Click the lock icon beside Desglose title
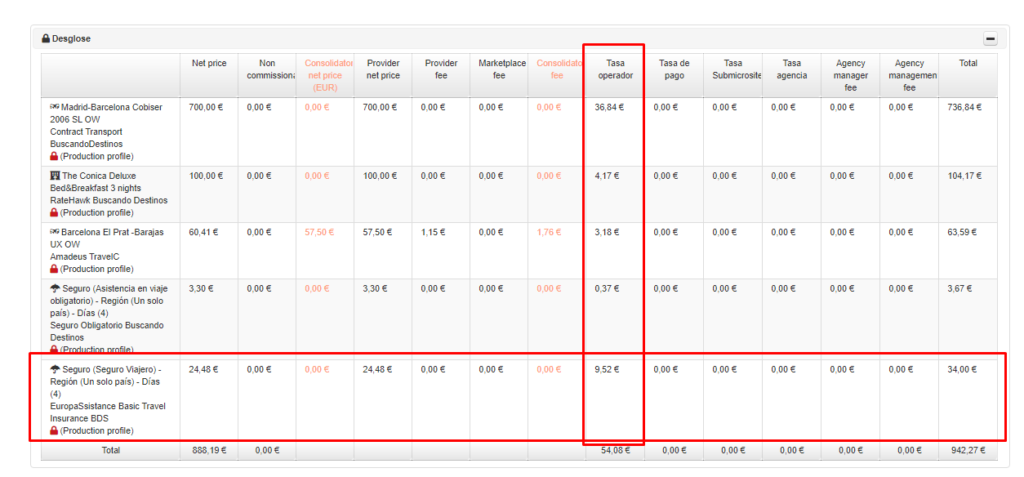 coord(46,39)
